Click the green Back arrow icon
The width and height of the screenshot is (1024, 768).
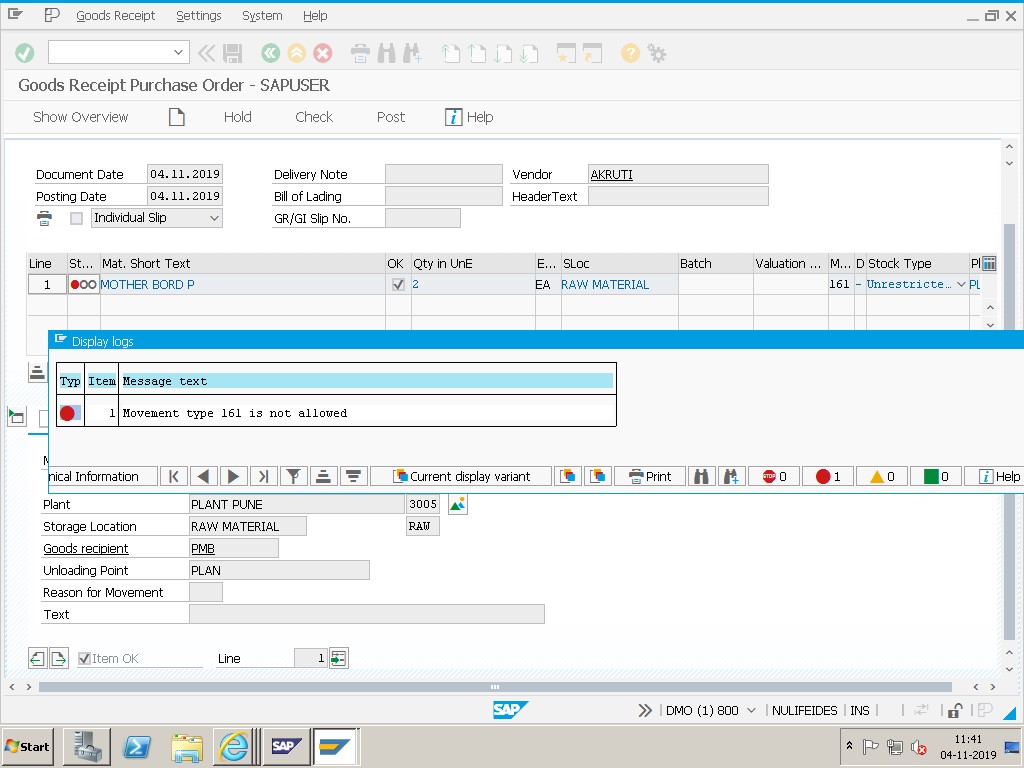(270, 53)
